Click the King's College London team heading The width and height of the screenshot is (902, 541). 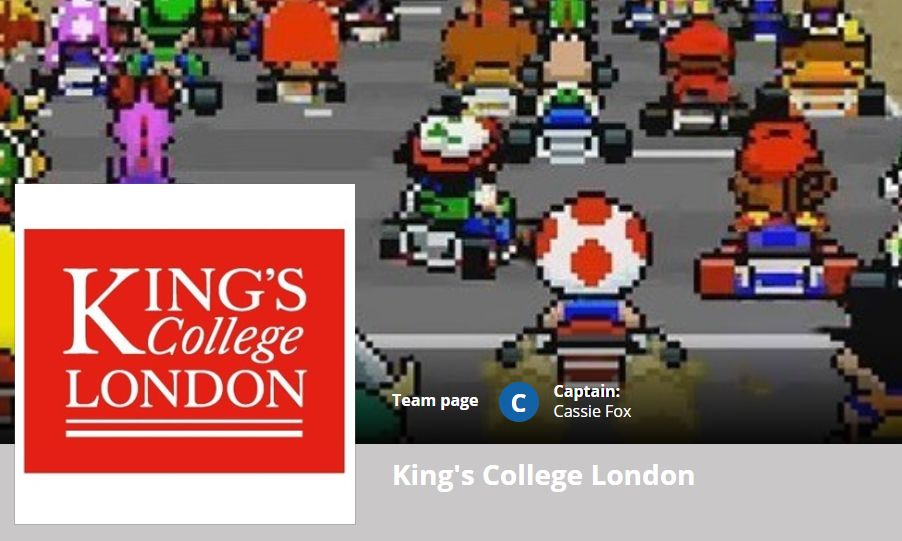coord(543,475)
